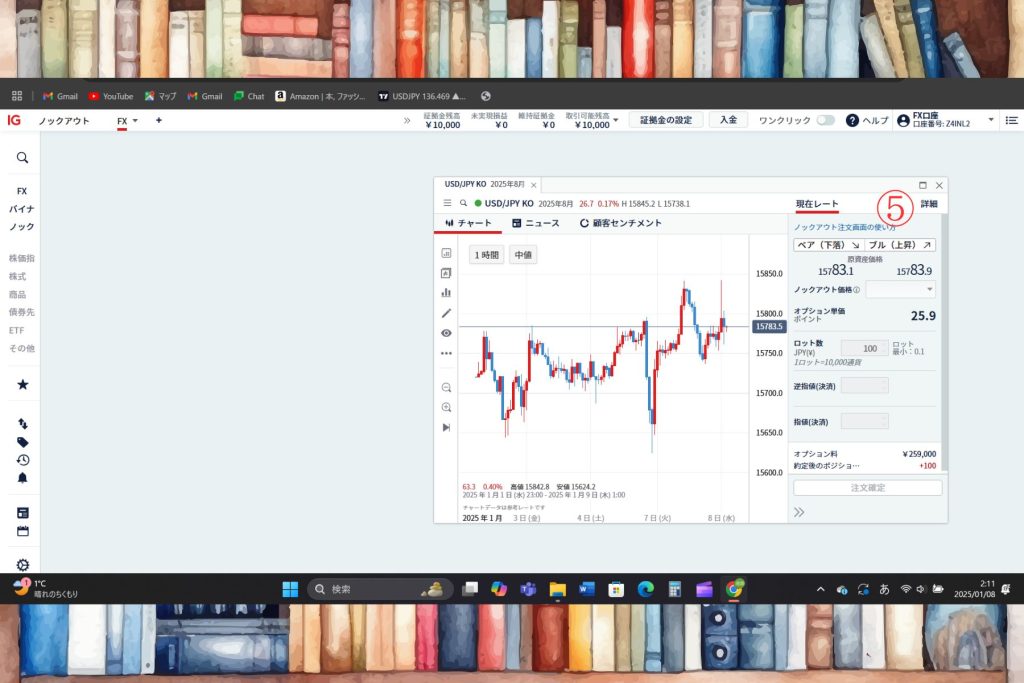
Task: Open the ノックアウト価格 dropdown
Action: [x=901, y=289]
